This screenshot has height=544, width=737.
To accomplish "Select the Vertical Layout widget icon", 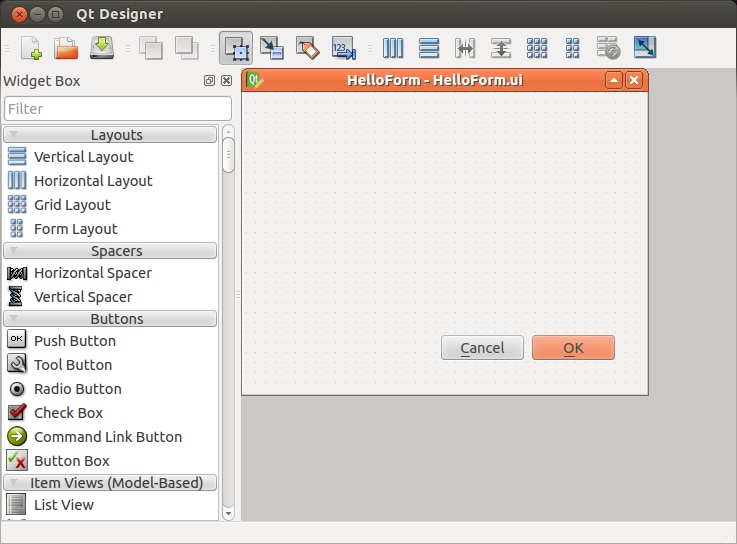I will click(x=17, y=156).
